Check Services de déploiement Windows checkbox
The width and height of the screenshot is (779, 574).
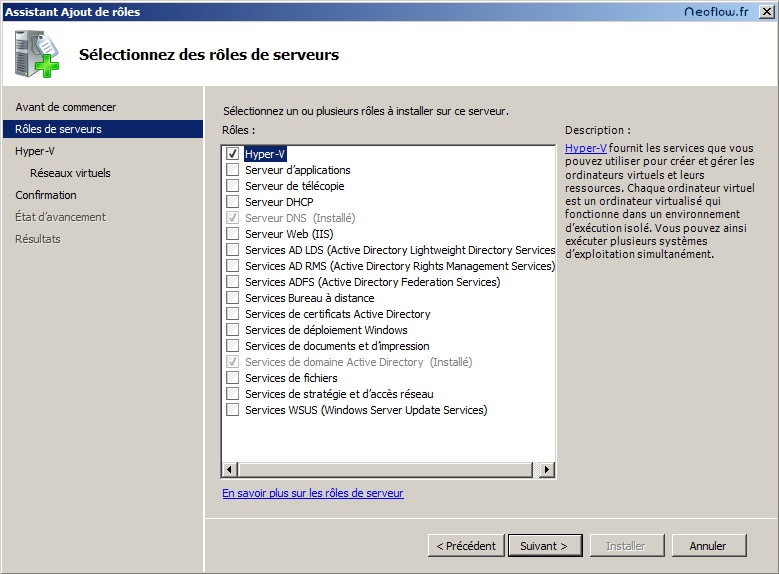(232, 329)
